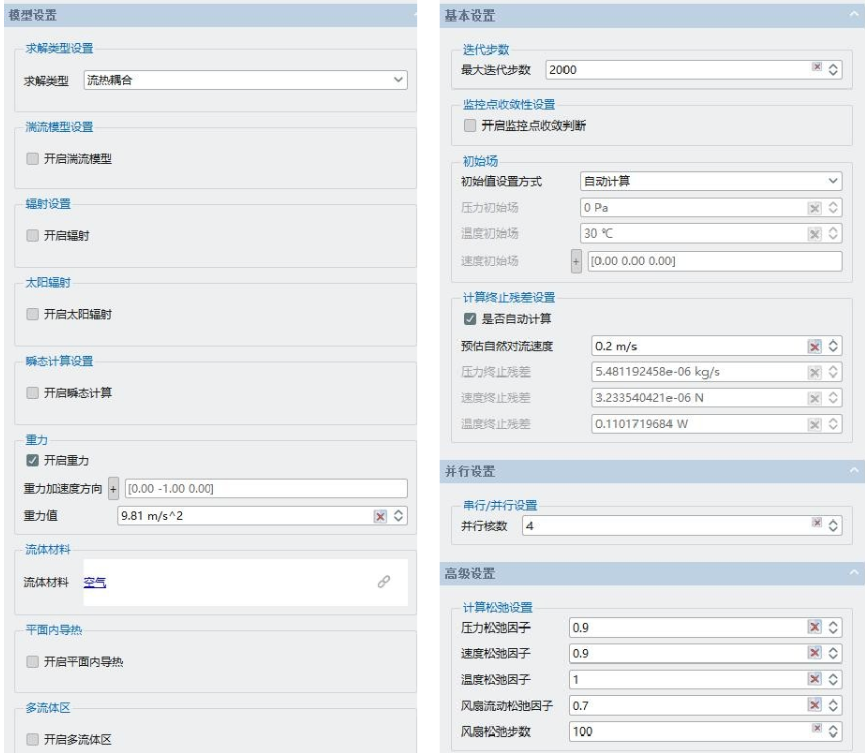Uncheck the 开启重力 checkbox
The image size is (865, 753).
[33, 461]
